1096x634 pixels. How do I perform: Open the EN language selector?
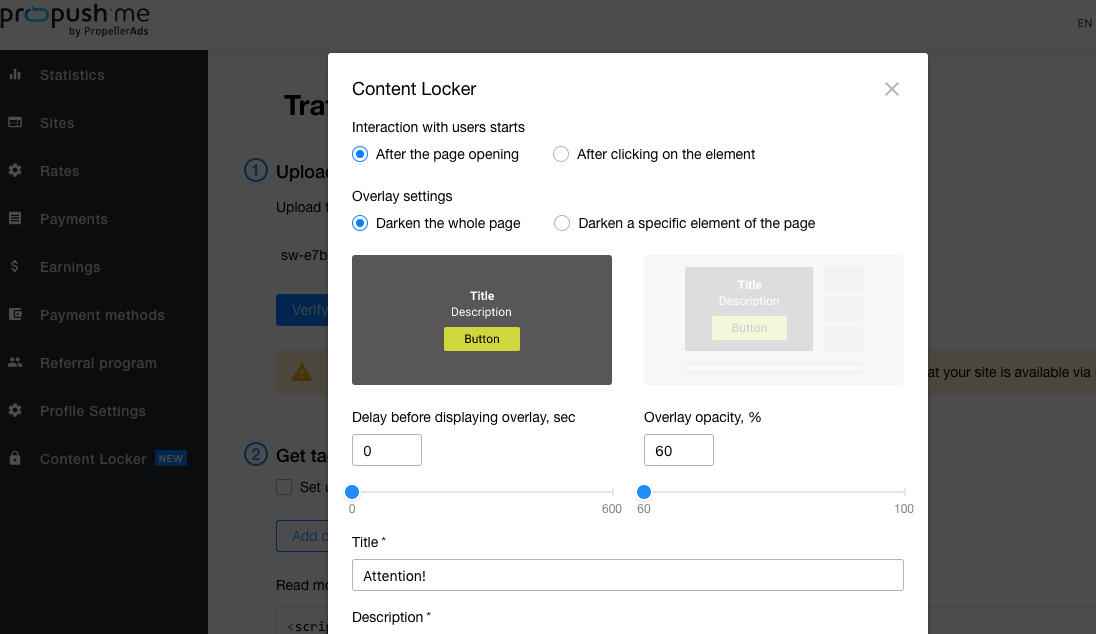tap(1084, 23)
